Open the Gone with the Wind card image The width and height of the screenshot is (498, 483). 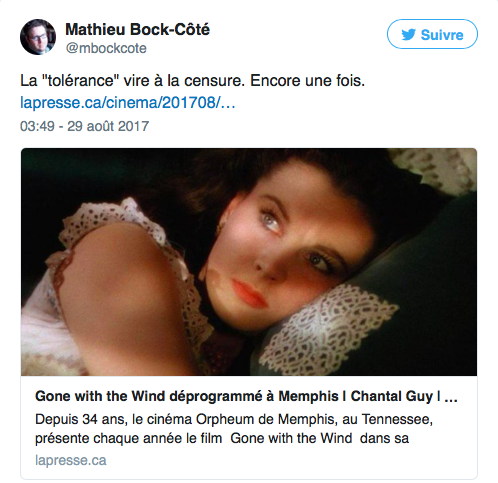pyautogui.click(x=249, y=262)
